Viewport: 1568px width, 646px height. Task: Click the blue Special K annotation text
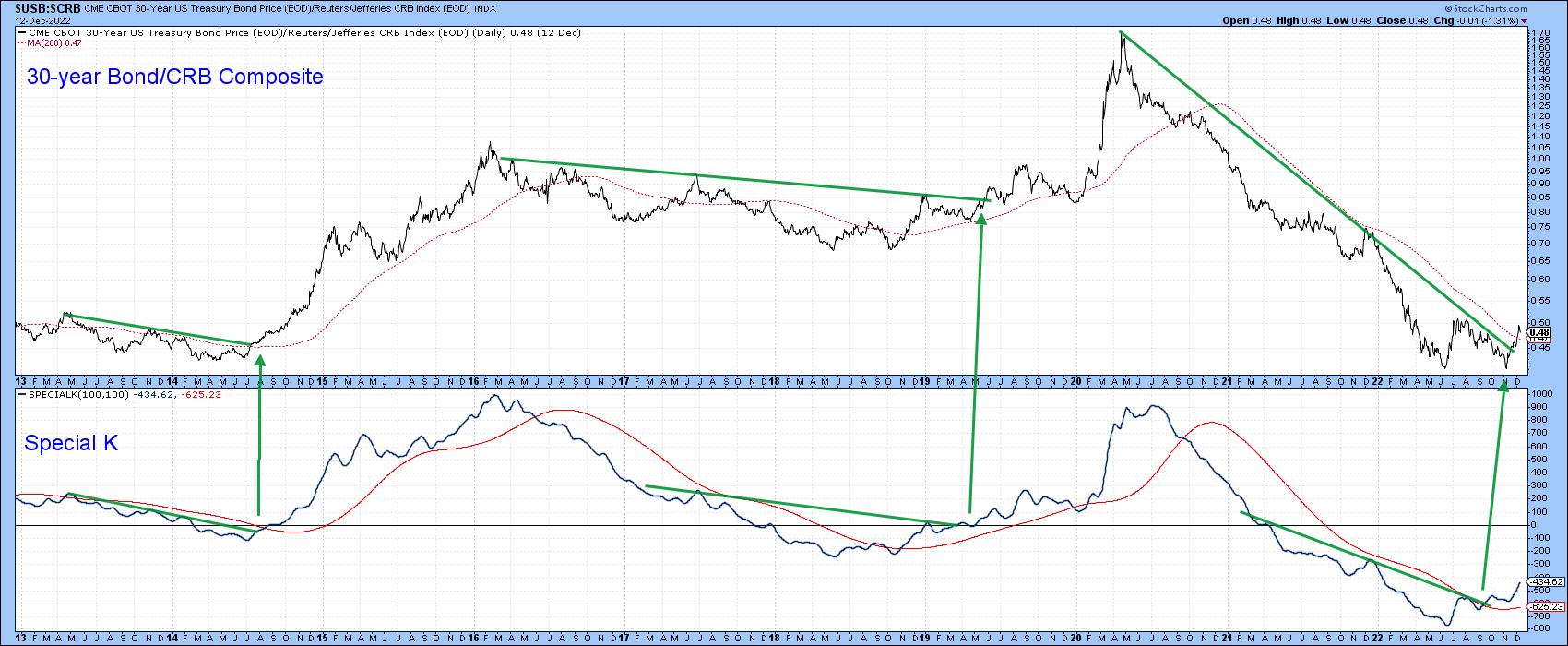tap(71, 444)
